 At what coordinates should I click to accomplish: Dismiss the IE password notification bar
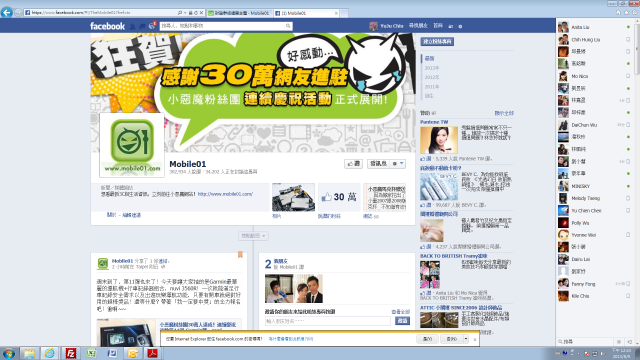475,339
